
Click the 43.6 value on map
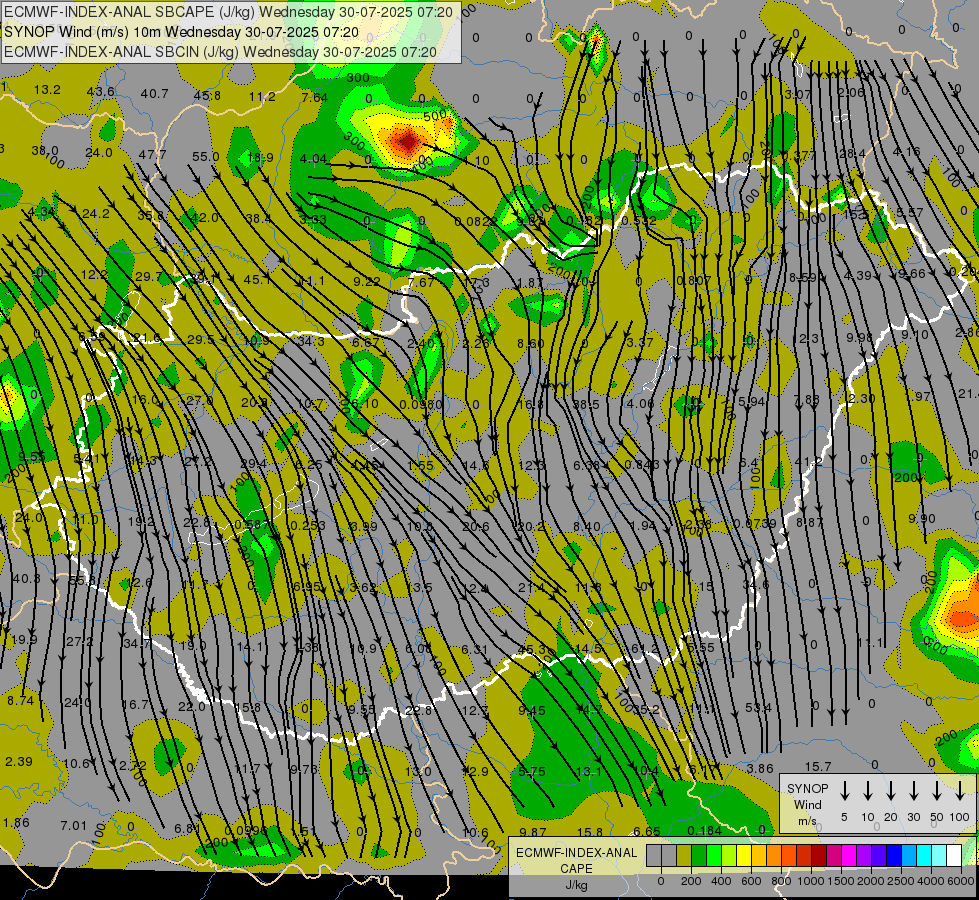pyautogui.click(x=101, y=91)
